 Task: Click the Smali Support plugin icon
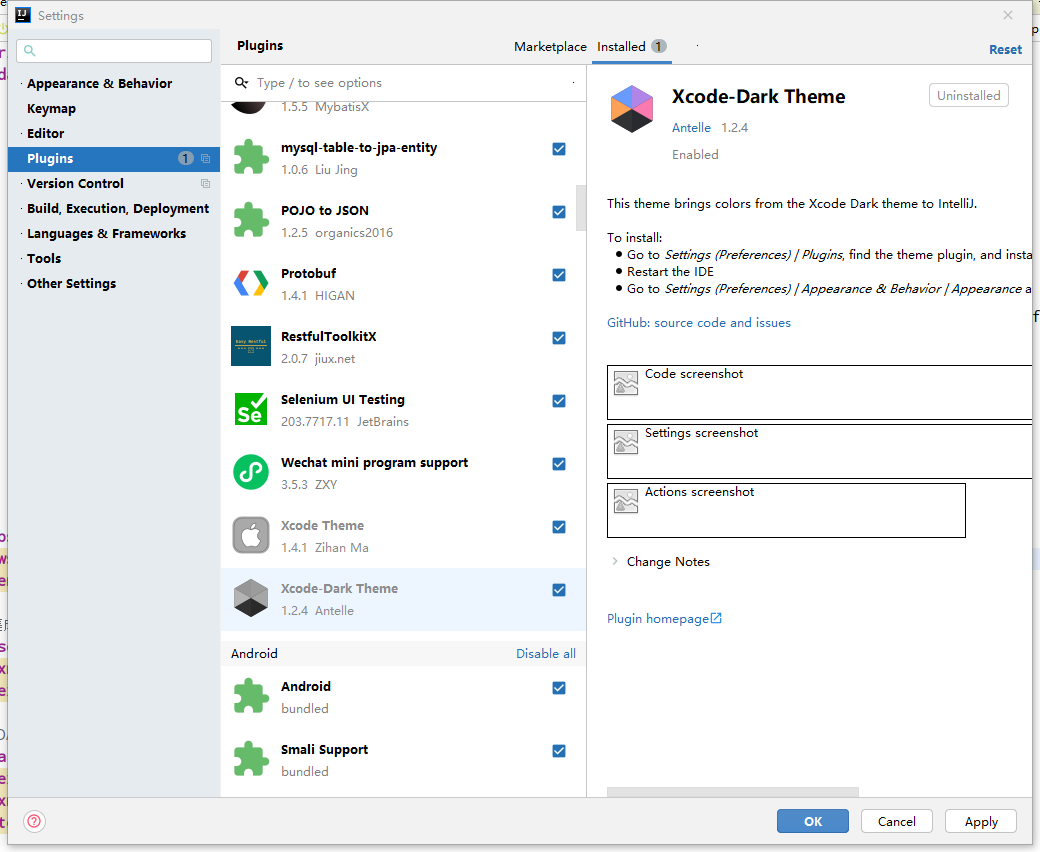pos(251,759)
